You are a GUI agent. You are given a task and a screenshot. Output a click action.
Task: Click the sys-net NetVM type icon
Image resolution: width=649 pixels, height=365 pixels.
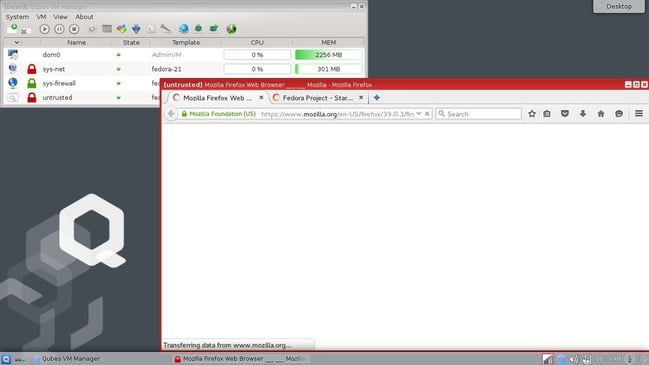13,68
